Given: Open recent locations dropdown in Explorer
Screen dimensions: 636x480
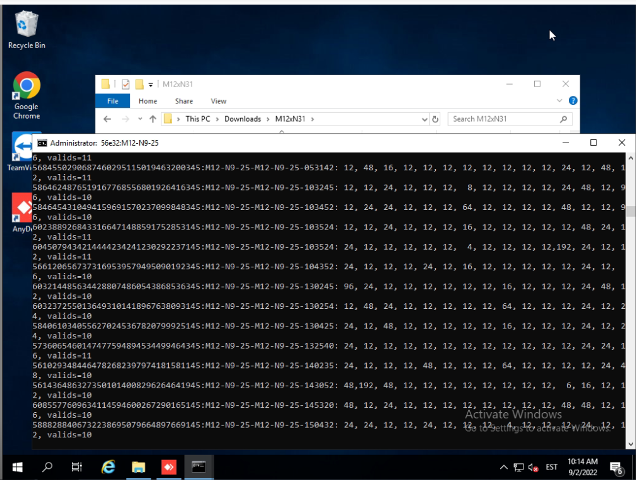Looking at the screenshot, I should coord(140,119).
